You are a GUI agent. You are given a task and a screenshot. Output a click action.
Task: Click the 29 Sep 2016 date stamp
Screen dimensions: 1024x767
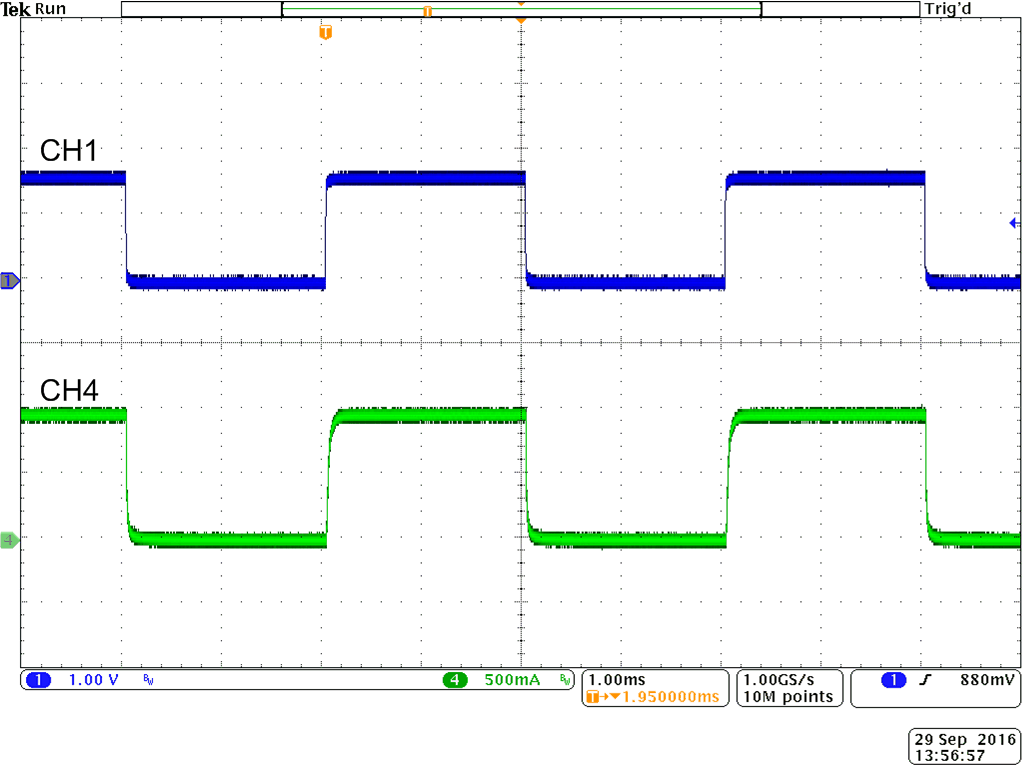point(963,738)
